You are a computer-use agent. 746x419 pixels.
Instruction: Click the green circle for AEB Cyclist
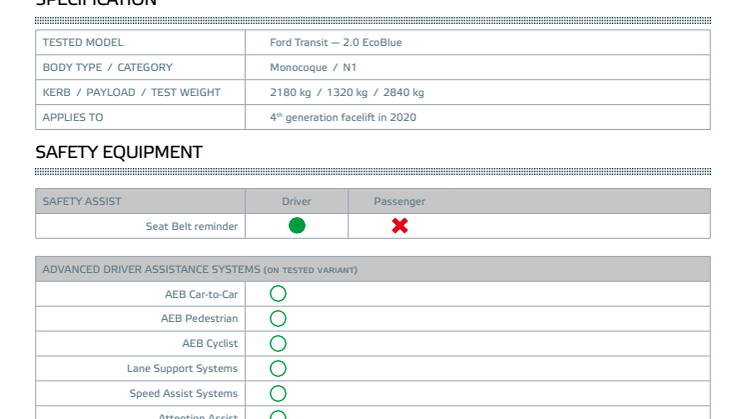point(278,343)
